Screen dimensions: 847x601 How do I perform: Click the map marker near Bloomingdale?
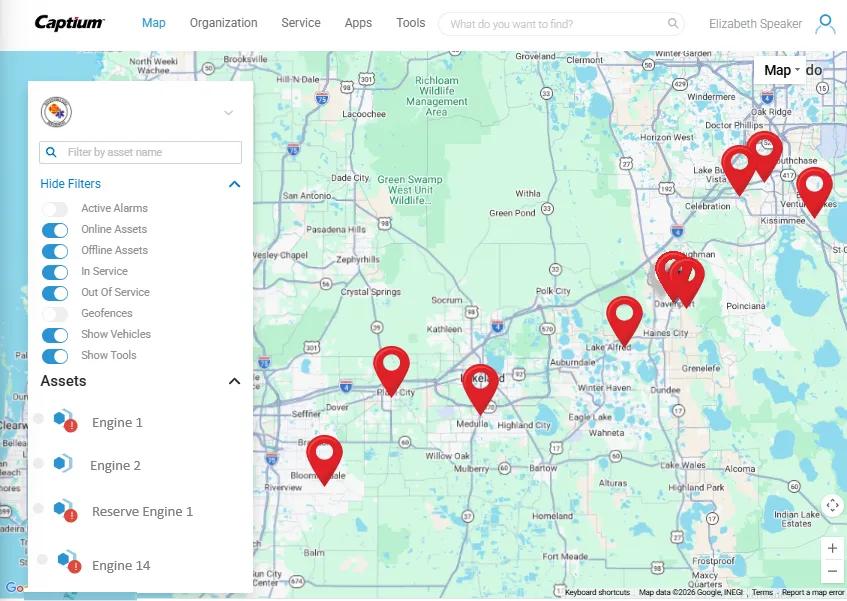point(323,457)
